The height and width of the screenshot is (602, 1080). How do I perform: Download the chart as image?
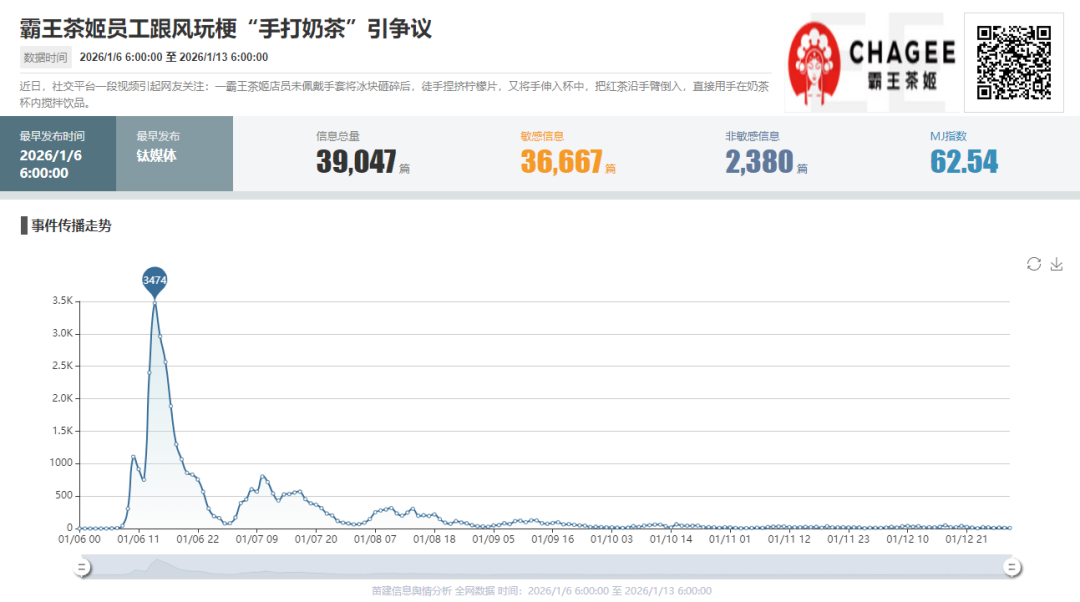(1057, 264)
